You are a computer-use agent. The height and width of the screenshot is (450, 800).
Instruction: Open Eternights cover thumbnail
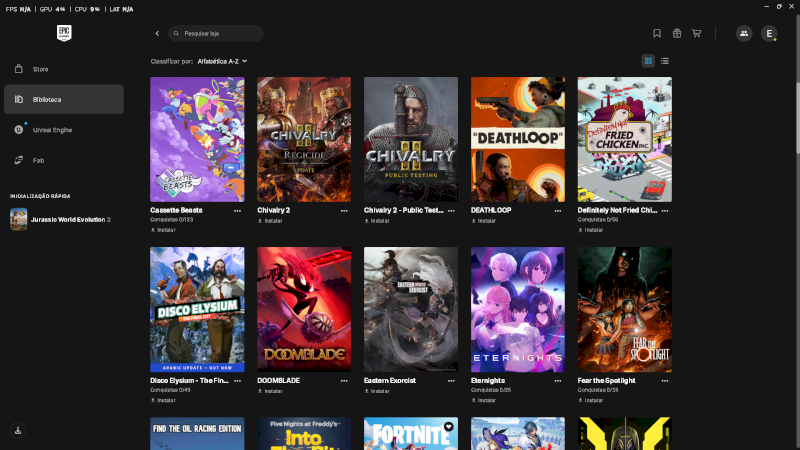pos(518,310)
